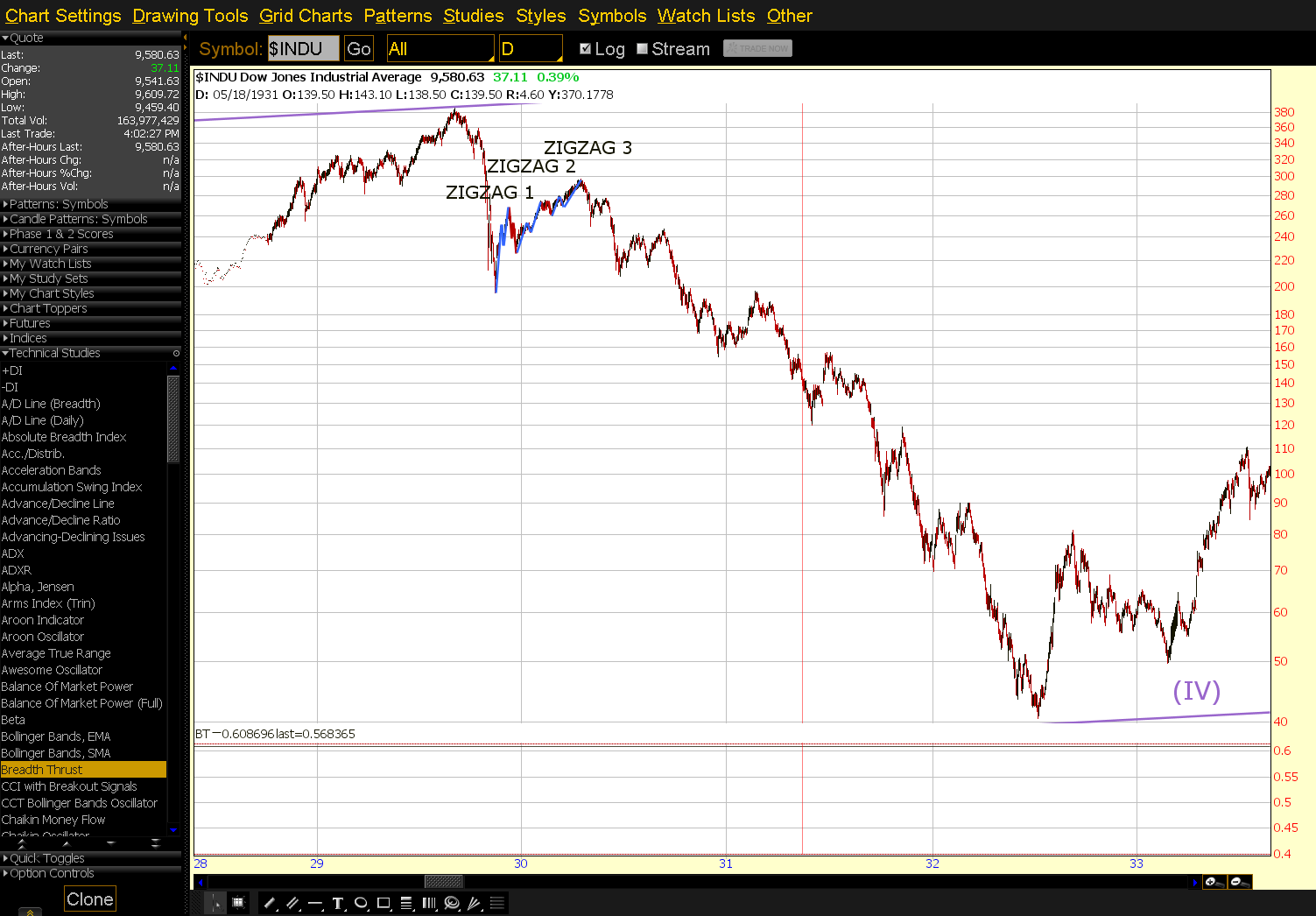This screenshot has height=916, width=1316.
Task: Click the Trade Now button
Action: pos(757,48)
